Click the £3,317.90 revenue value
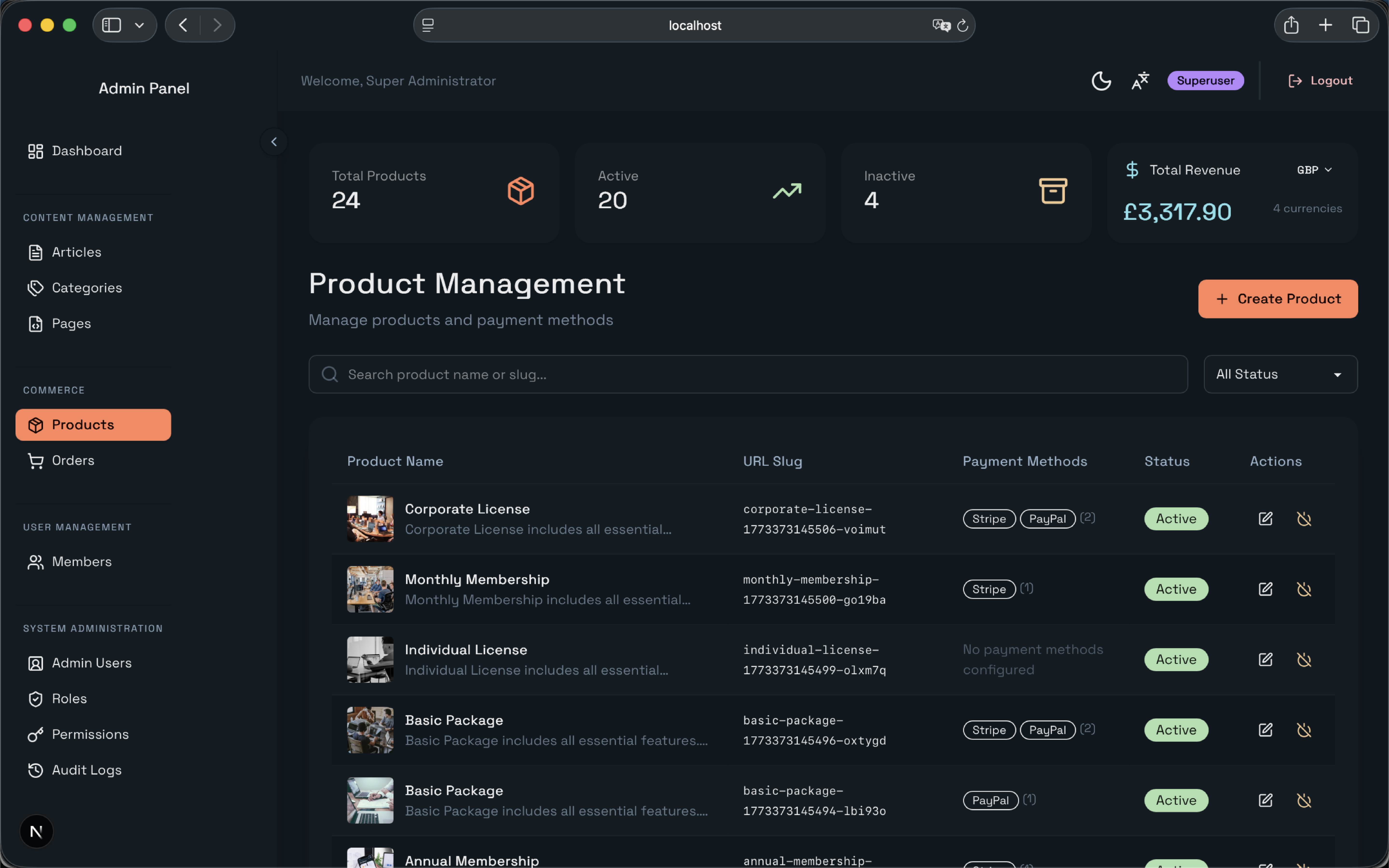1389x868 pixels. (x=1177, y=212)
